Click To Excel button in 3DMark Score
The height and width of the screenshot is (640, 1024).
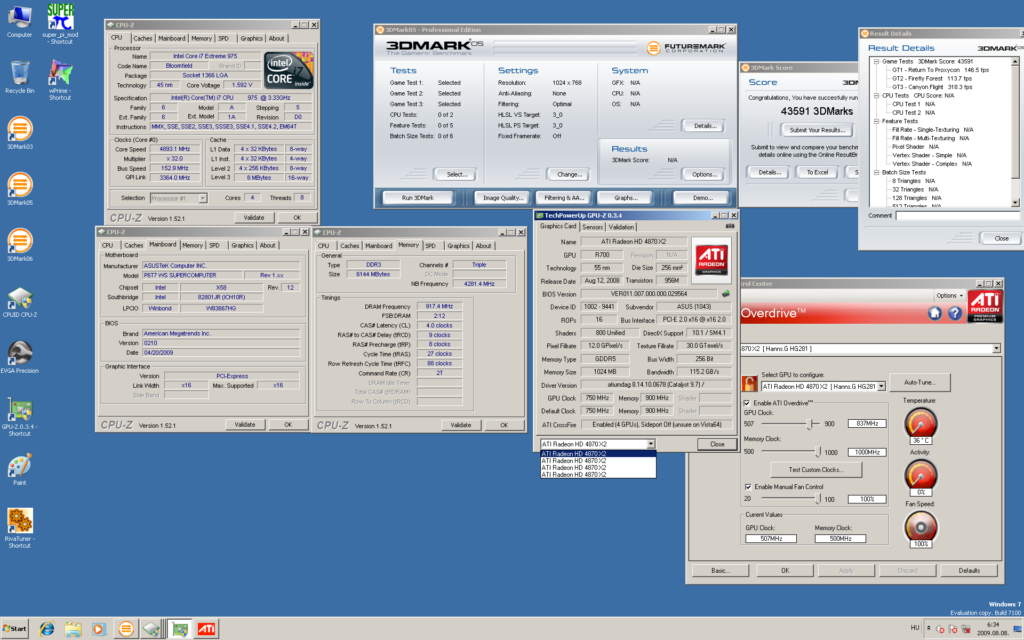(817, 172)
